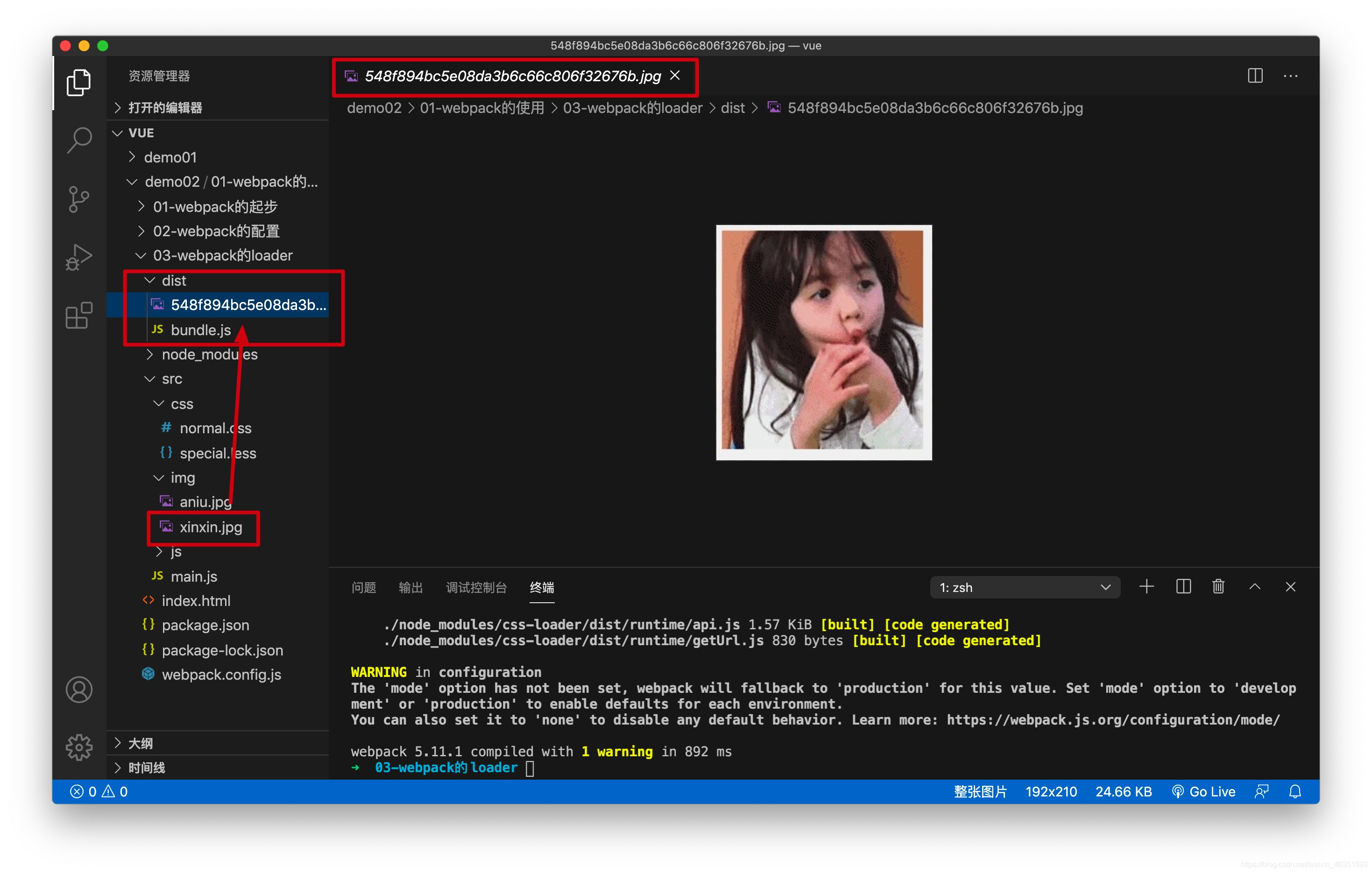The height and width of the screenshot is (873, 1372).
Task: Open the package.json file
Action: (x=218, y=625)
